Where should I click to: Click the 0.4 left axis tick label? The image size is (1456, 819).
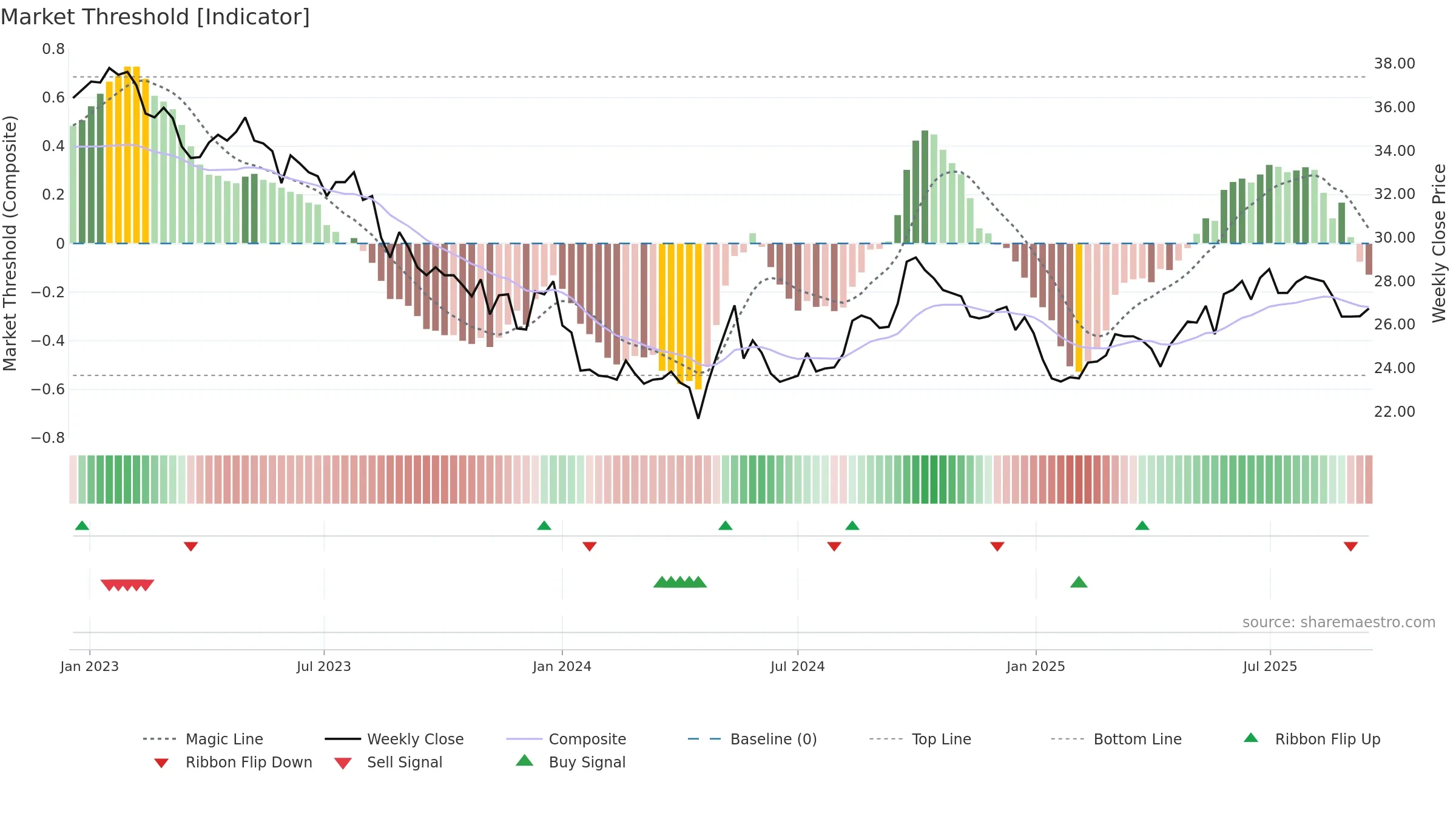point(53,146)
